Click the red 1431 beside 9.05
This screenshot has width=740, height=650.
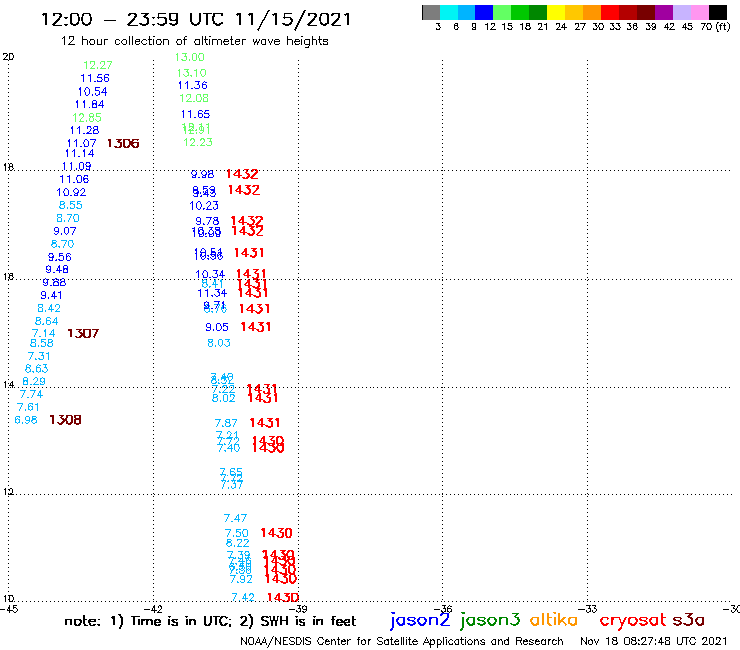click(256, 327)
